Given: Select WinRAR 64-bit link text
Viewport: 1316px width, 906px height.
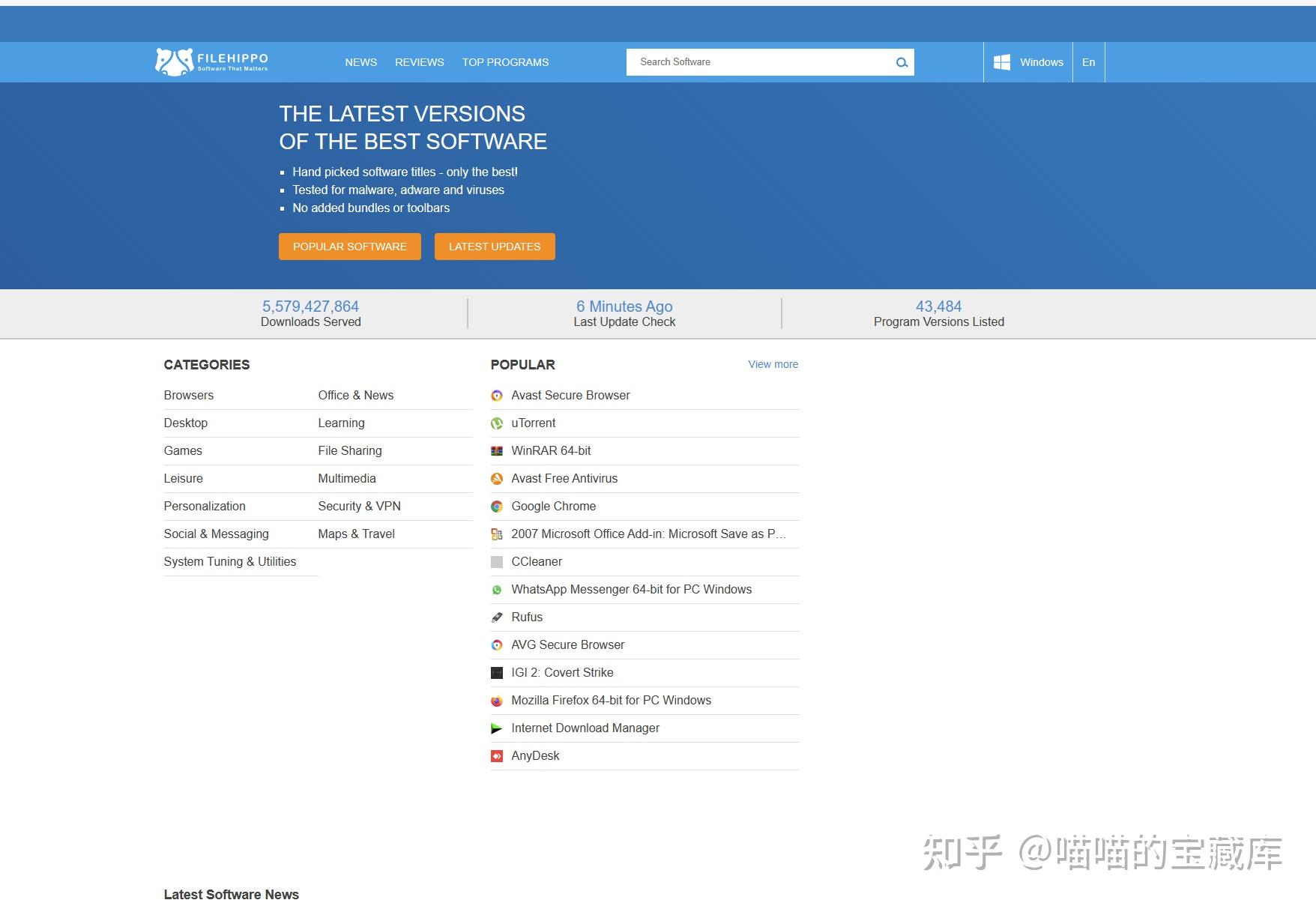Looking at the screenshot, I should pyautogui.click(x=551, y=450).
